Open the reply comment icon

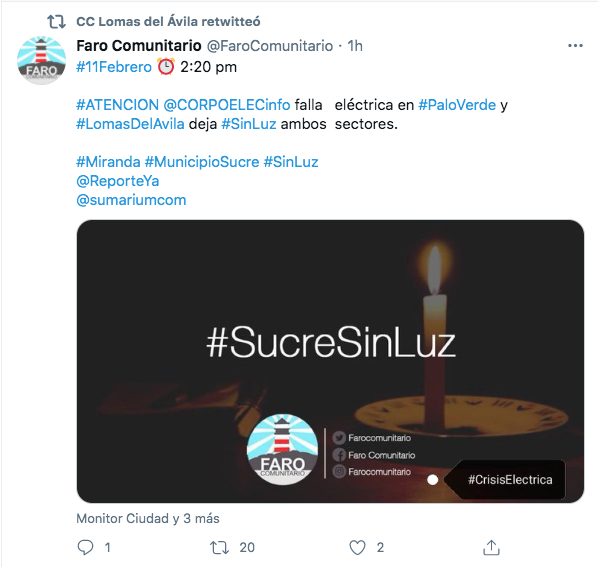point(85,548)
